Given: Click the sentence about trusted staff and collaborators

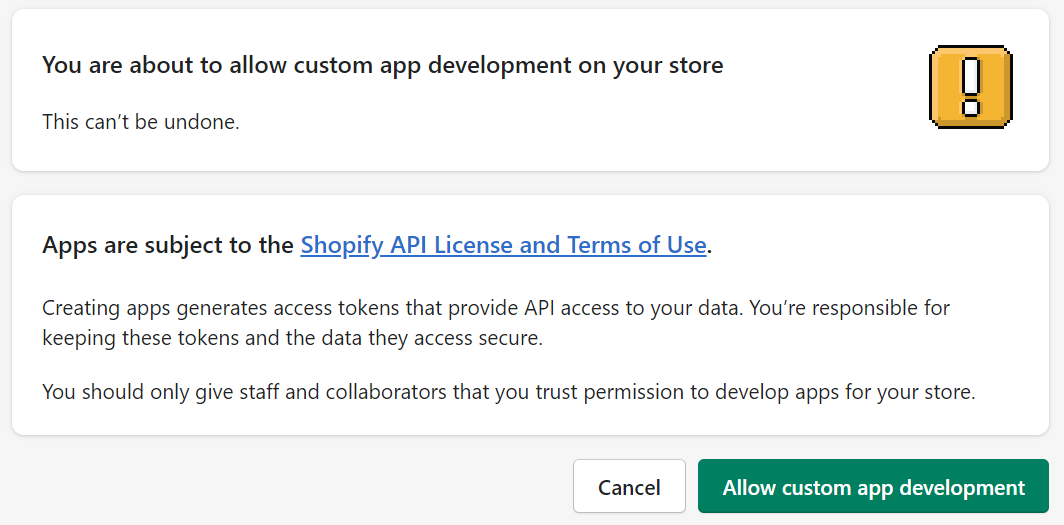Looking at the screenshot, I should pos(509,392).
